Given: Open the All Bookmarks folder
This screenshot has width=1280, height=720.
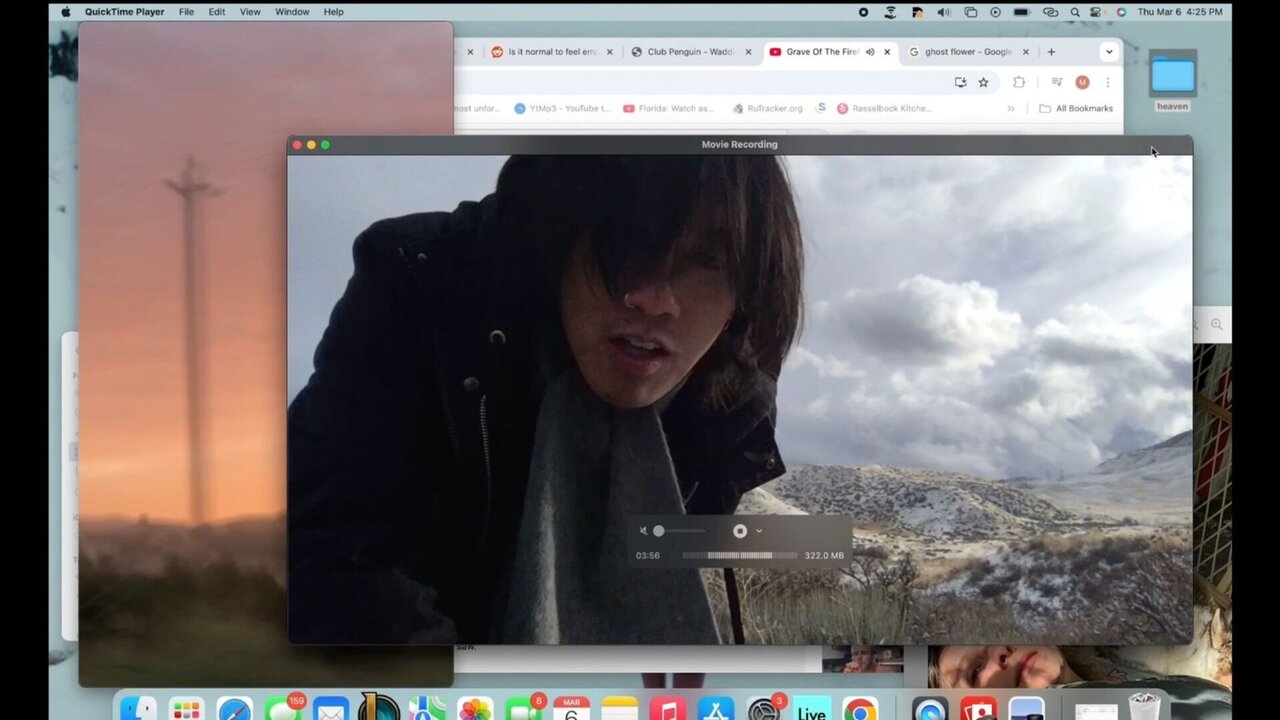Looking at the screenshot, I should pos(1076,108).
